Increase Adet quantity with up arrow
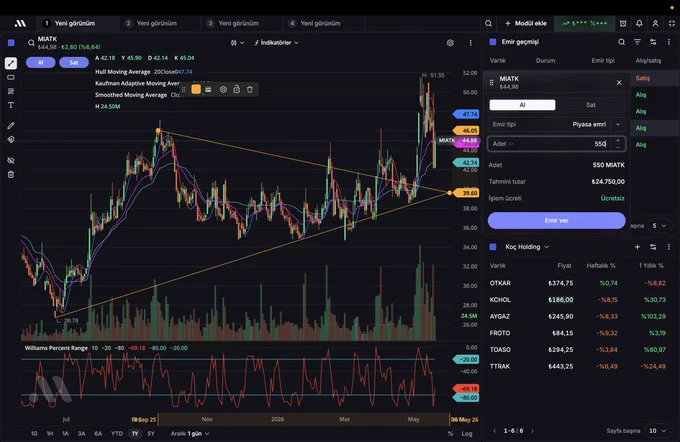Image resolution: width=680 pixels, height=442 pixels. 618,141
